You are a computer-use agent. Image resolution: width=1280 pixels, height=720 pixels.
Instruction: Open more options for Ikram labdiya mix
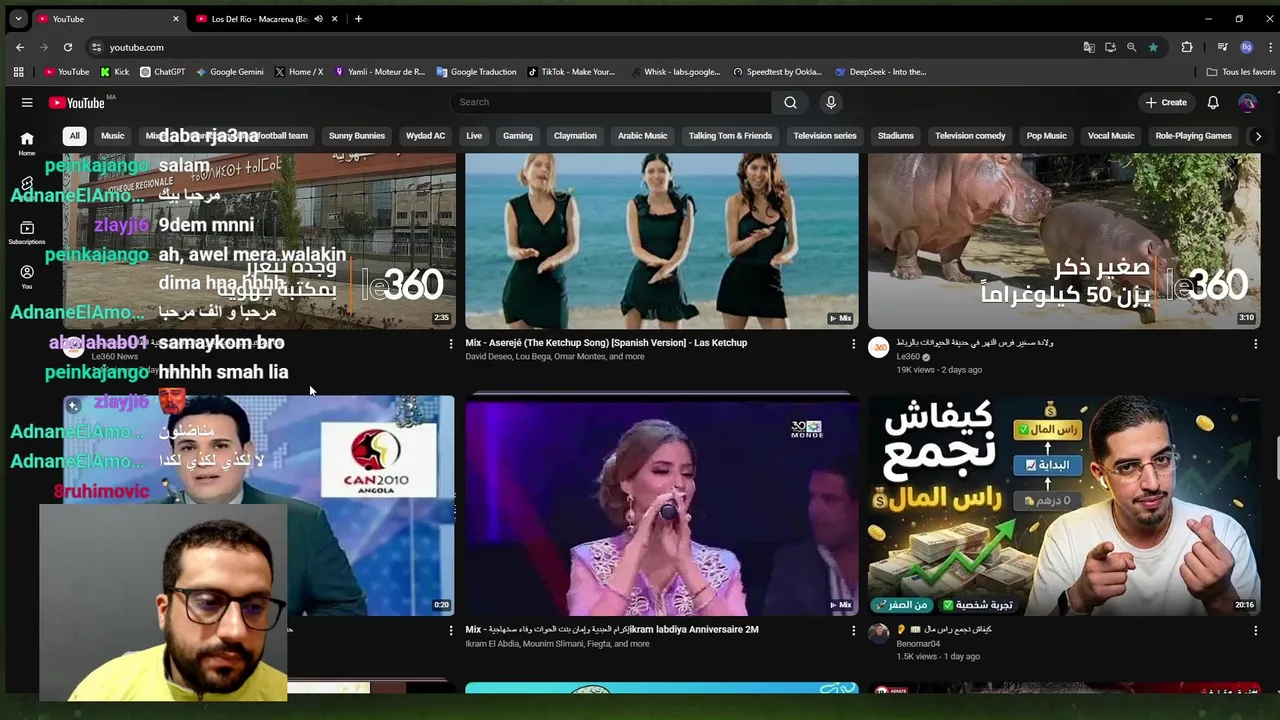(x=853, y=631)
